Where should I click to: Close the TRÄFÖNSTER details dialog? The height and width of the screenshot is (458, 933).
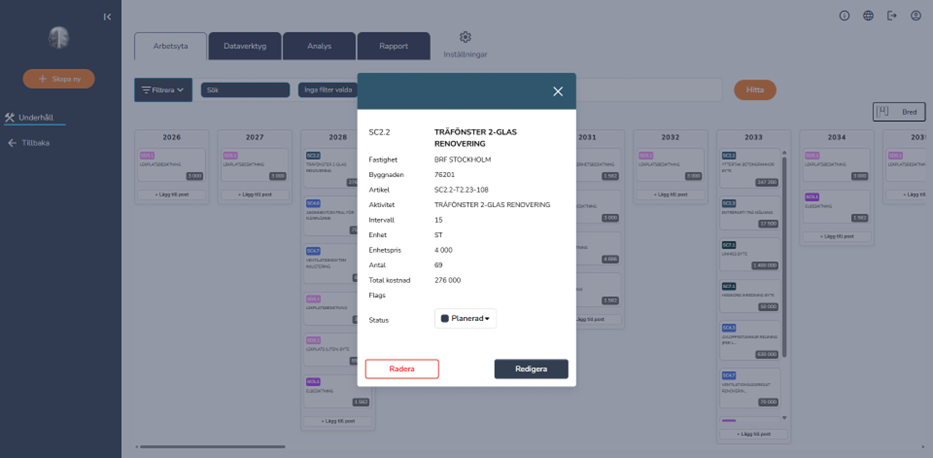point(558,91)
